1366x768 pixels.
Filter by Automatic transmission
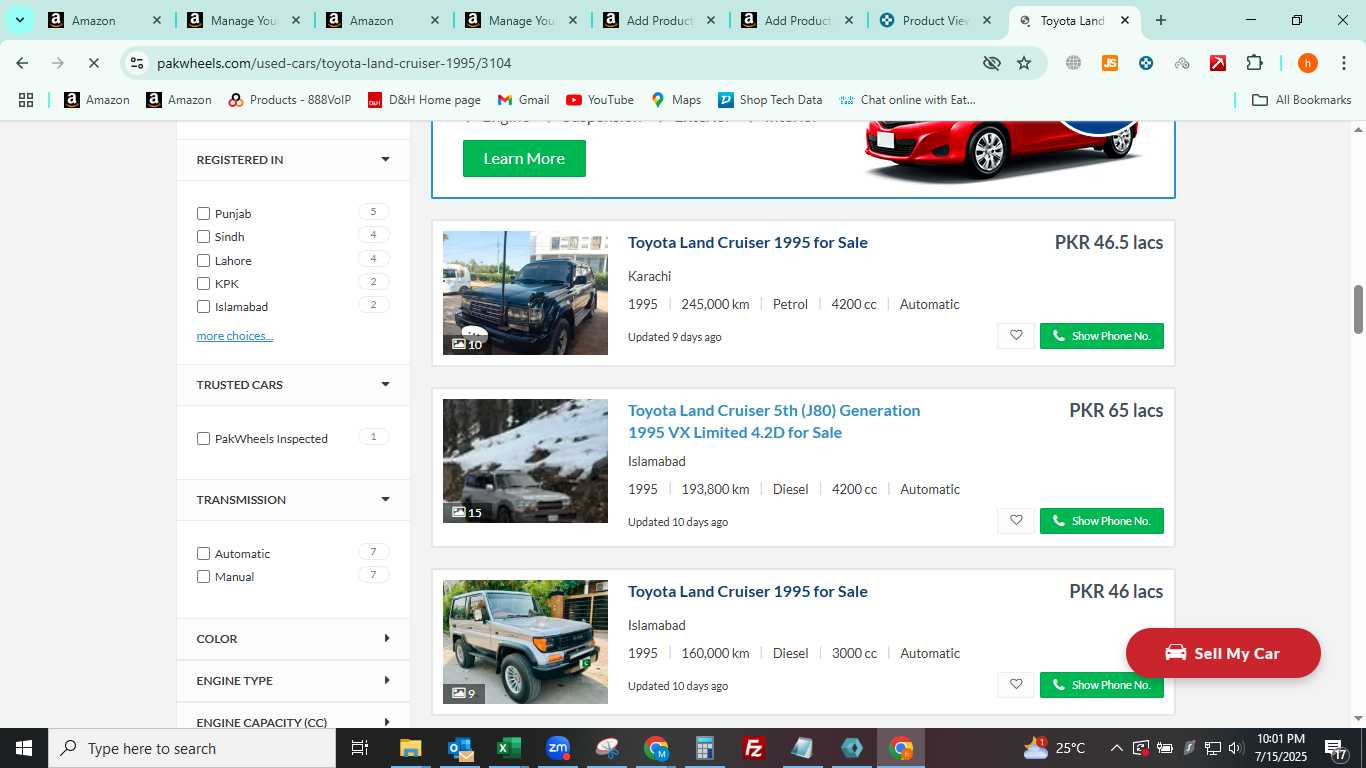click(204, 554)
